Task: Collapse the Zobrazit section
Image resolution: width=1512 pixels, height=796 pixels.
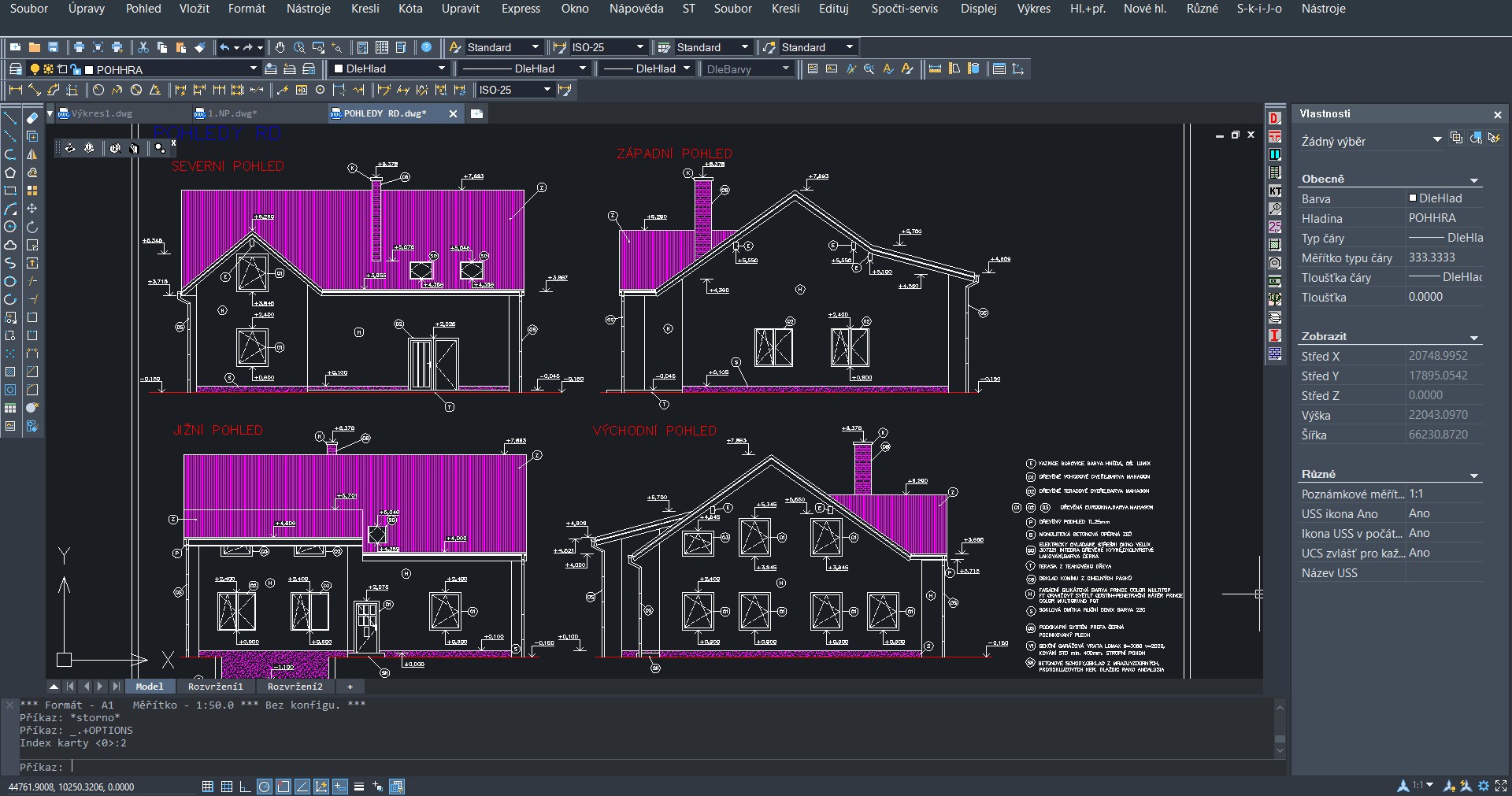Action: point(1474,338)
